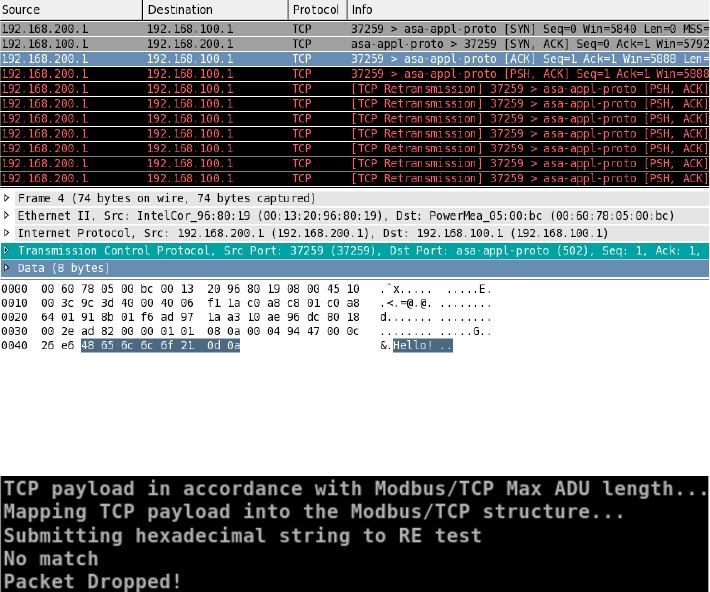Click hex offset 0000 line

(15, 290)
